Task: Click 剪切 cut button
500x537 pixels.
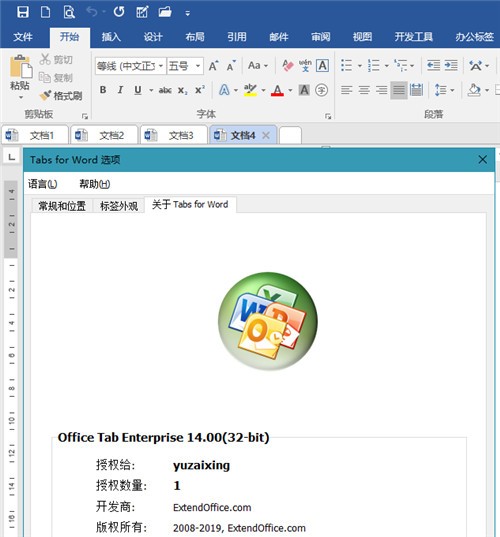Action: 56,60
